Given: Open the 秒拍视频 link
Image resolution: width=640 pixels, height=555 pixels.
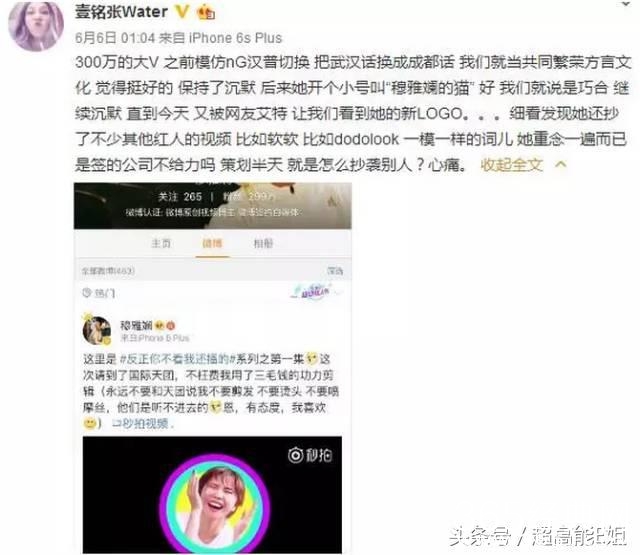Looking at the screenshot, I should point(142,424).
